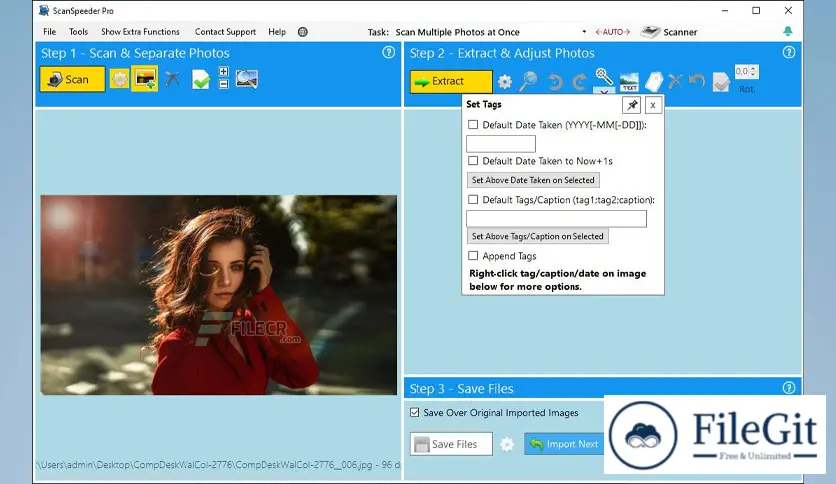Select the woman photo in the scan area
Image resolution: width=836 pixels, height=484 pixels.
[x=219, y=295]
